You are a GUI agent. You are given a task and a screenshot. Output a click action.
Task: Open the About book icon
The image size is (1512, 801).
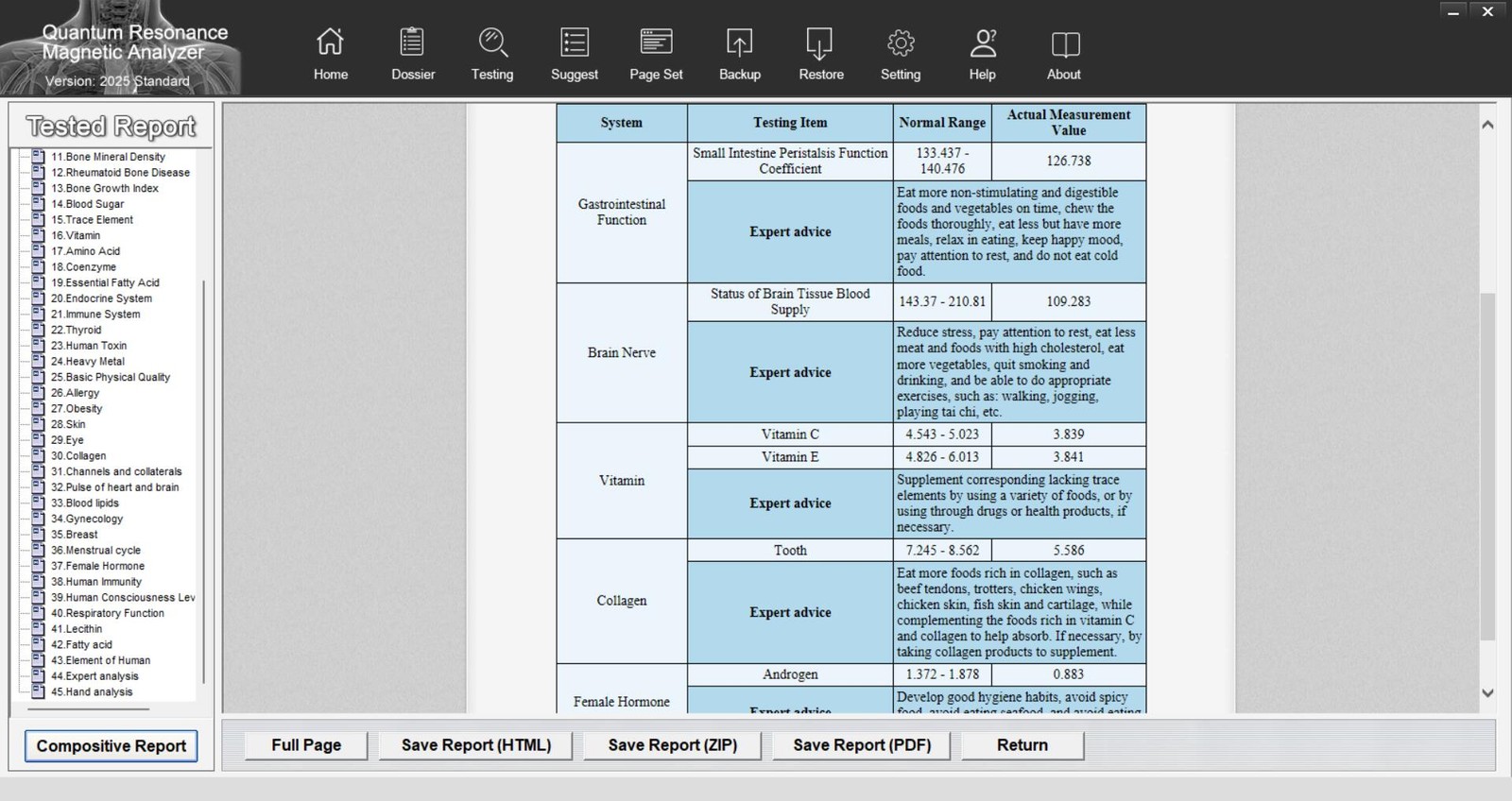(1065, 43)
